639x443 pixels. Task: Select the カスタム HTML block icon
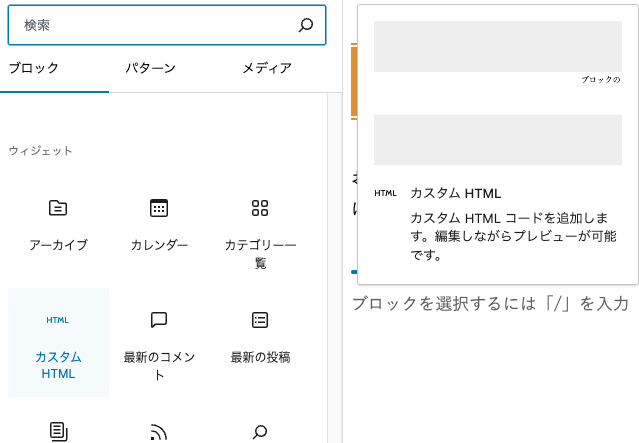click(57, 320)
